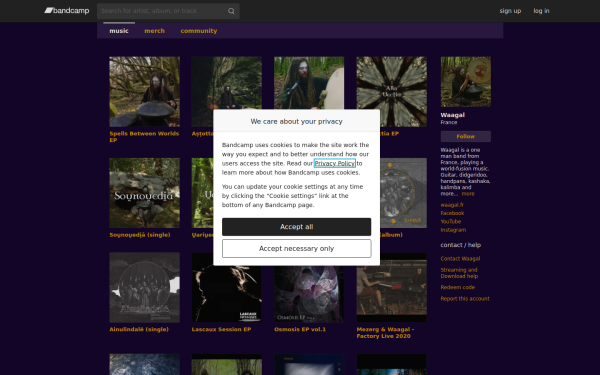Expand the artist bio with more
The image size is (600, 375).
(x=468, y=194)
